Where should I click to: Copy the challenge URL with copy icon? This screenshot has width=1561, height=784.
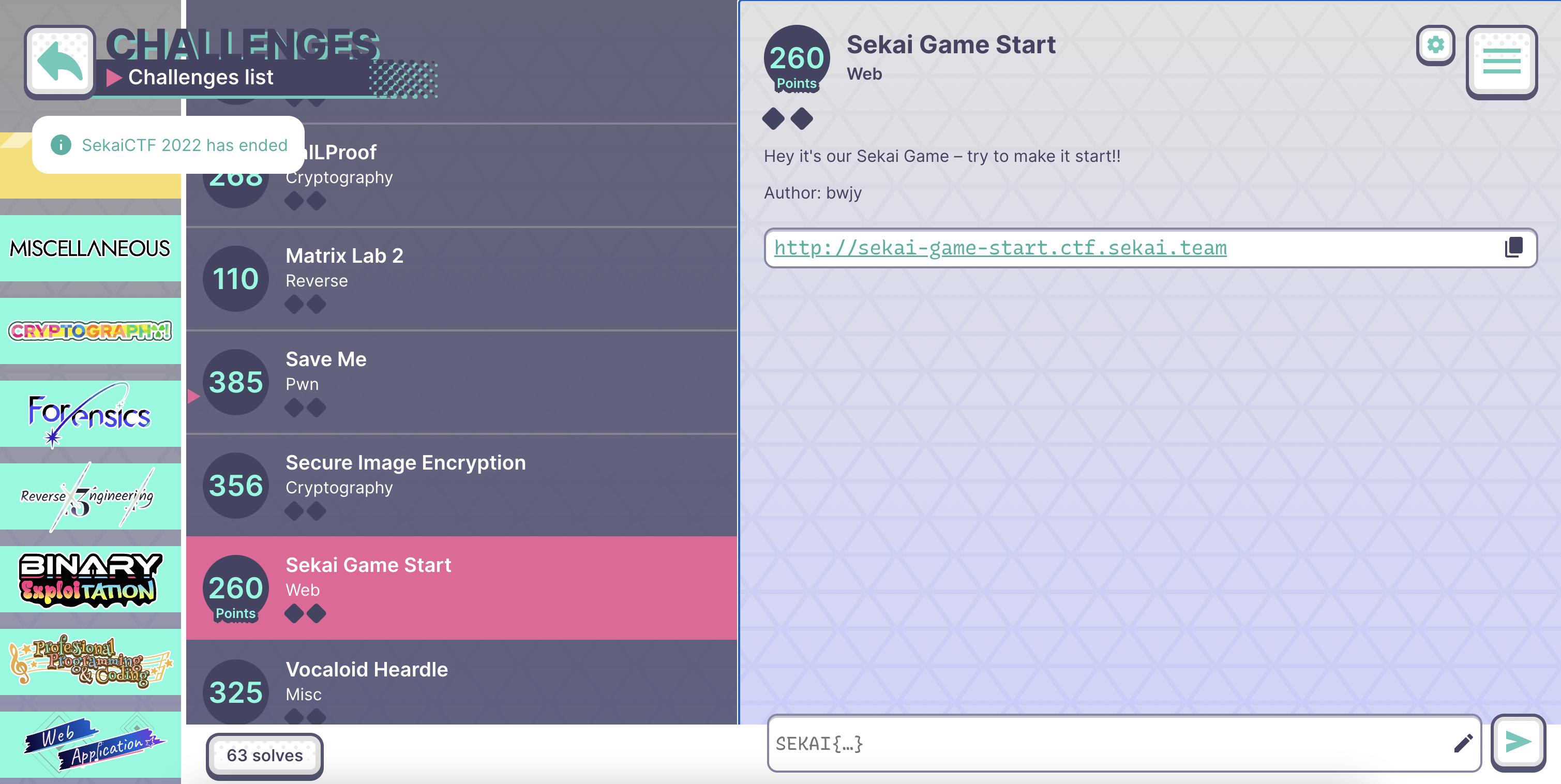tap(1513, 247)
